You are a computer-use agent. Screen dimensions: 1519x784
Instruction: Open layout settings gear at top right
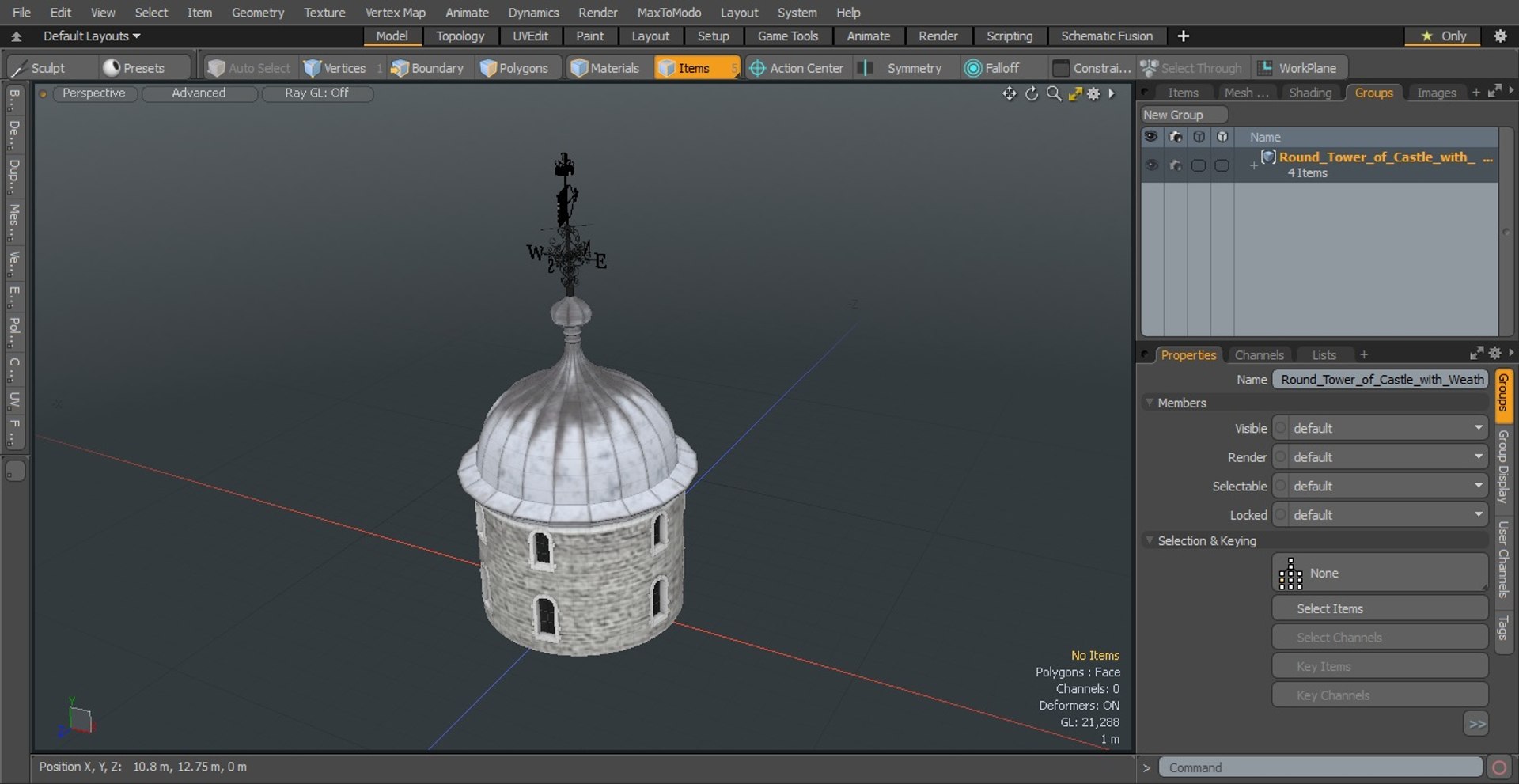point(1500,36)
